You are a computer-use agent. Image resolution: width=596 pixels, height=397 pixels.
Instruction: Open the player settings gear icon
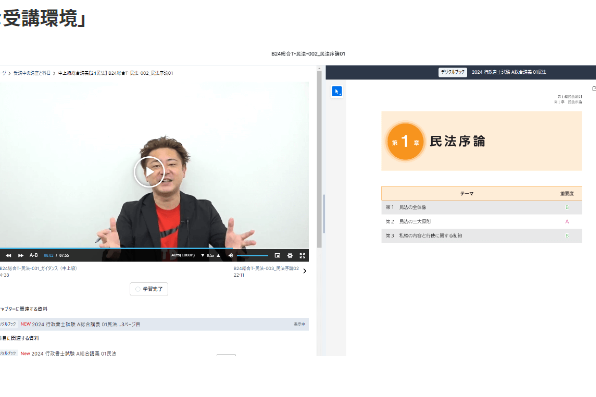tap(290, 256)
